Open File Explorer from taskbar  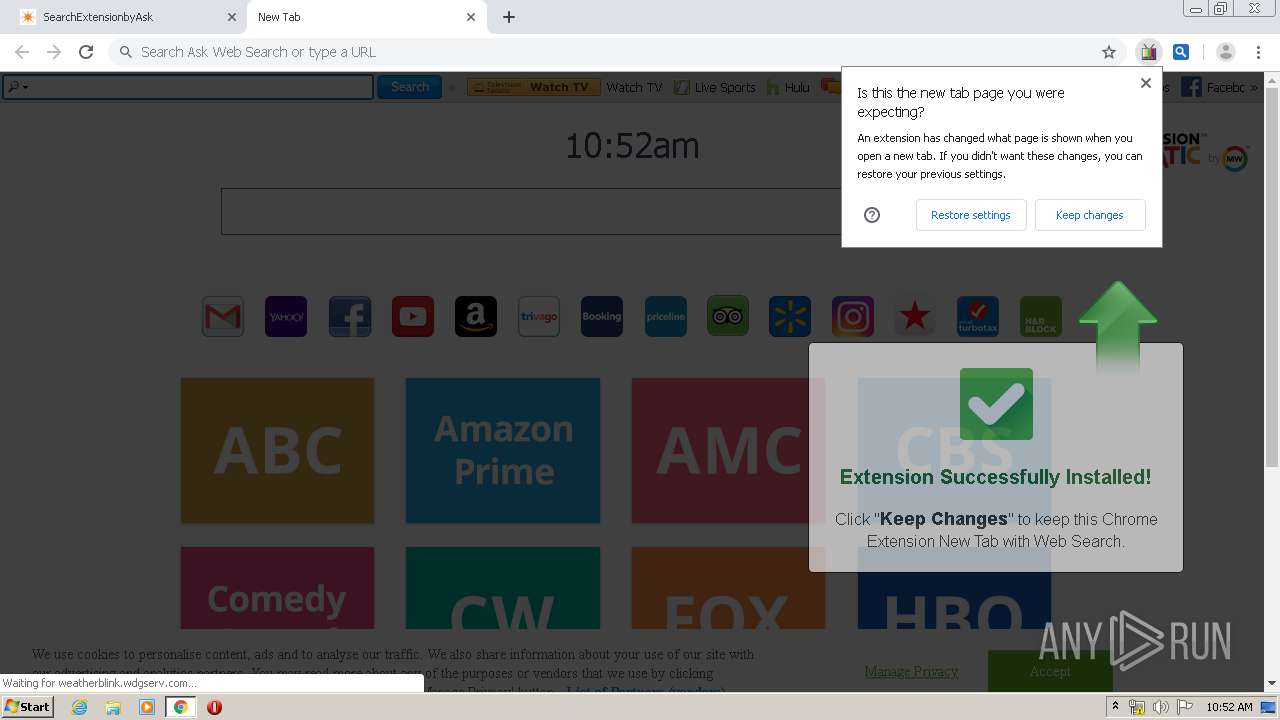click(113, 707)
